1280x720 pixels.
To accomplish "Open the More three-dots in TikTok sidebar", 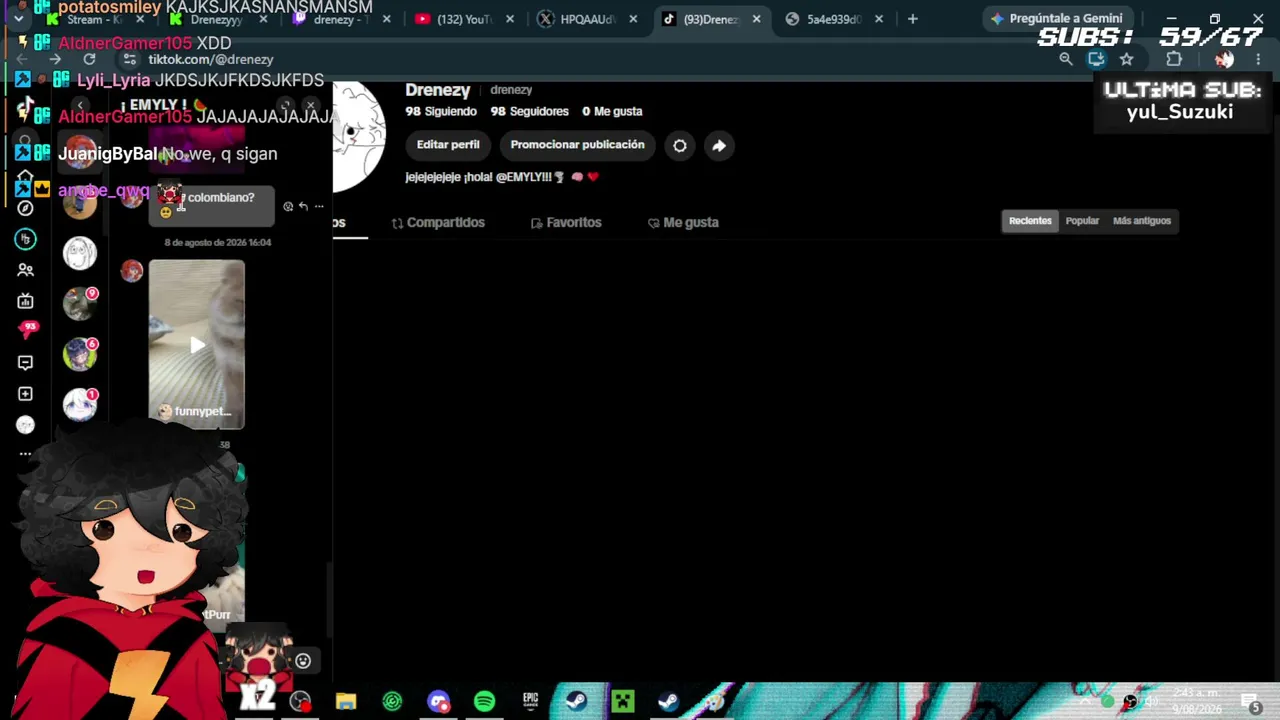I will (26, 454).
